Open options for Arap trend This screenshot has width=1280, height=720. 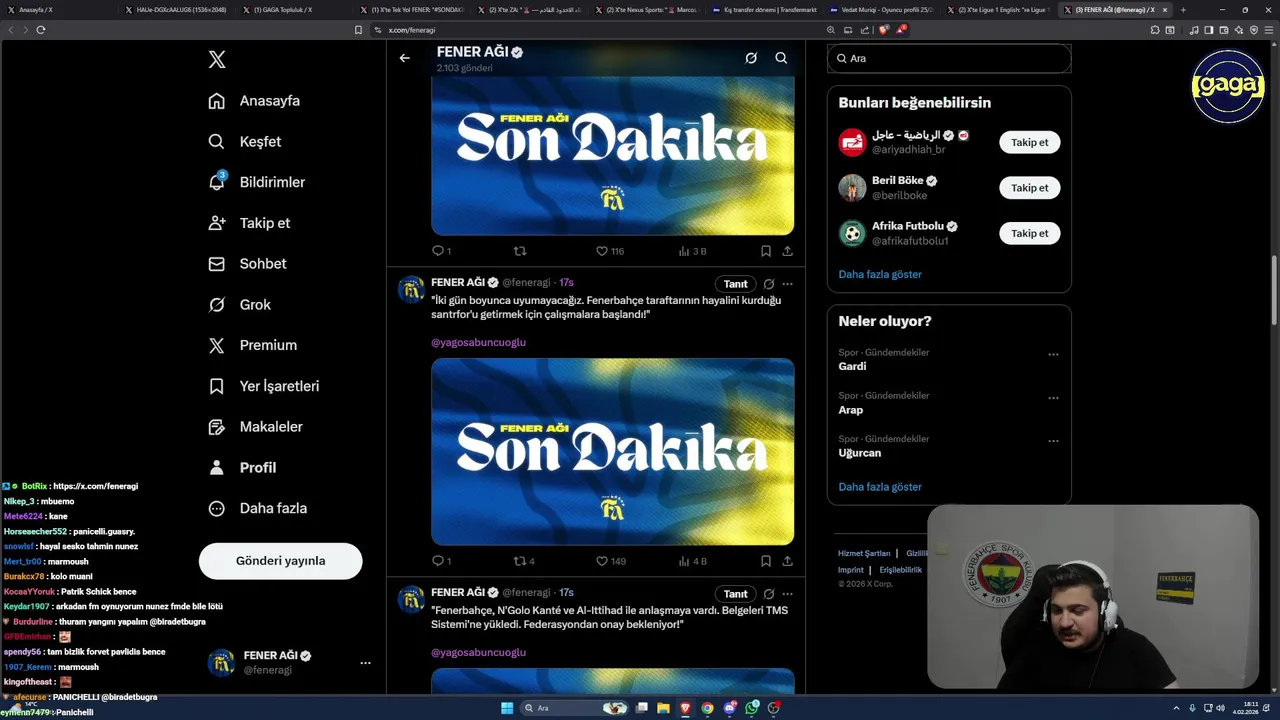pos(1053,398)
